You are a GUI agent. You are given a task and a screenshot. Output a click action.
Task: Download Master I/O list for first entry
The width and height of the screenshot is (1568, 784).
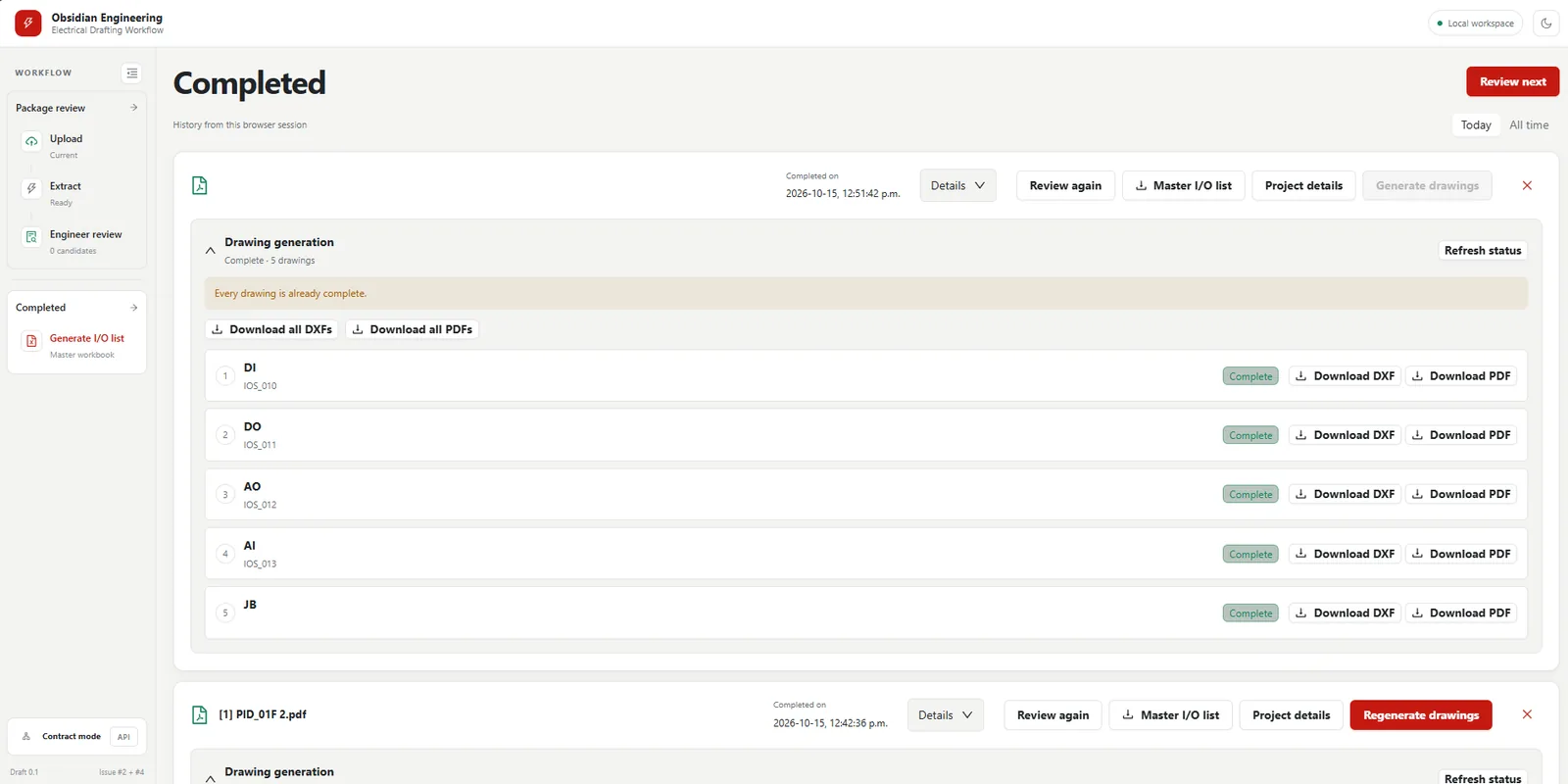(1183, 185)
